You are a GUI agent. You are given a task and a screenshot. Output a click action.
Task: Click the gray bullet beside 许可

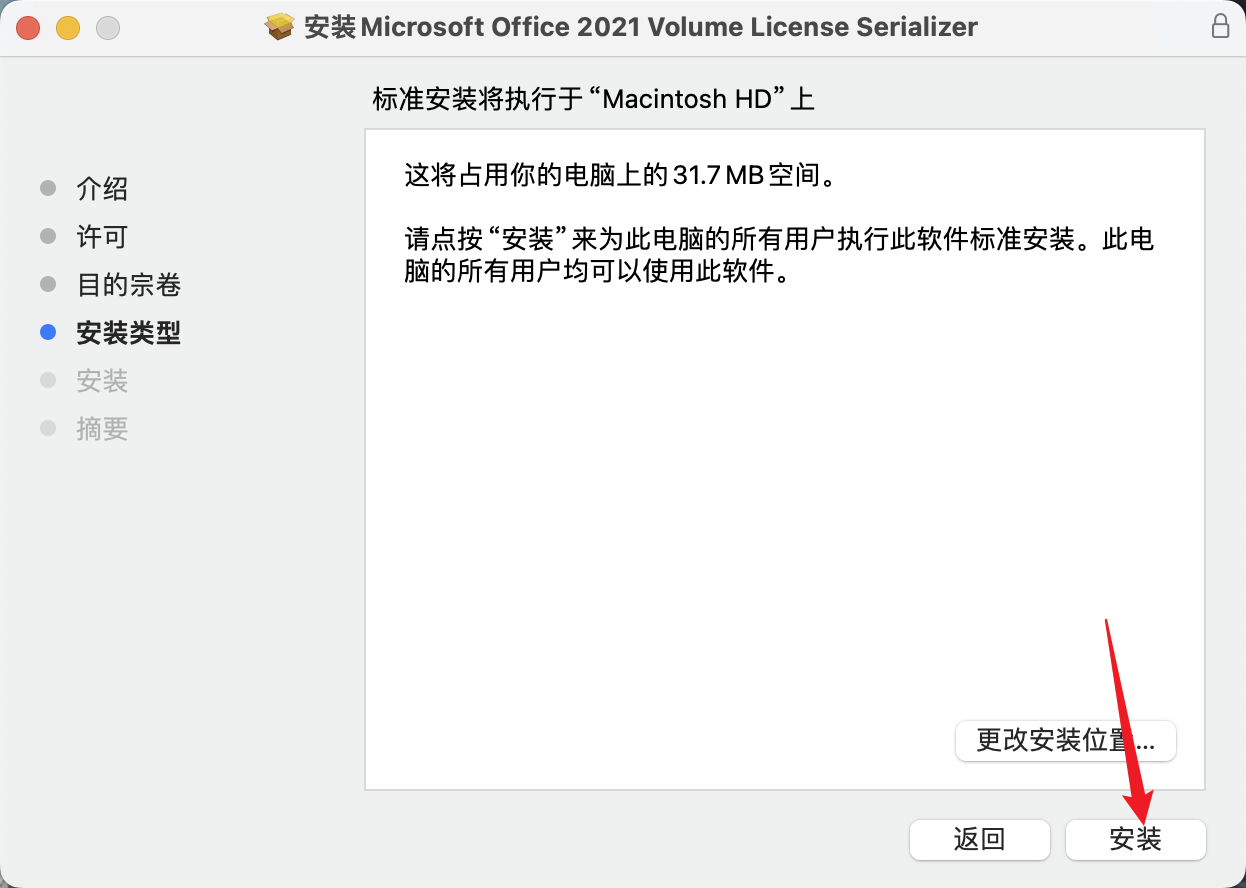48,236
